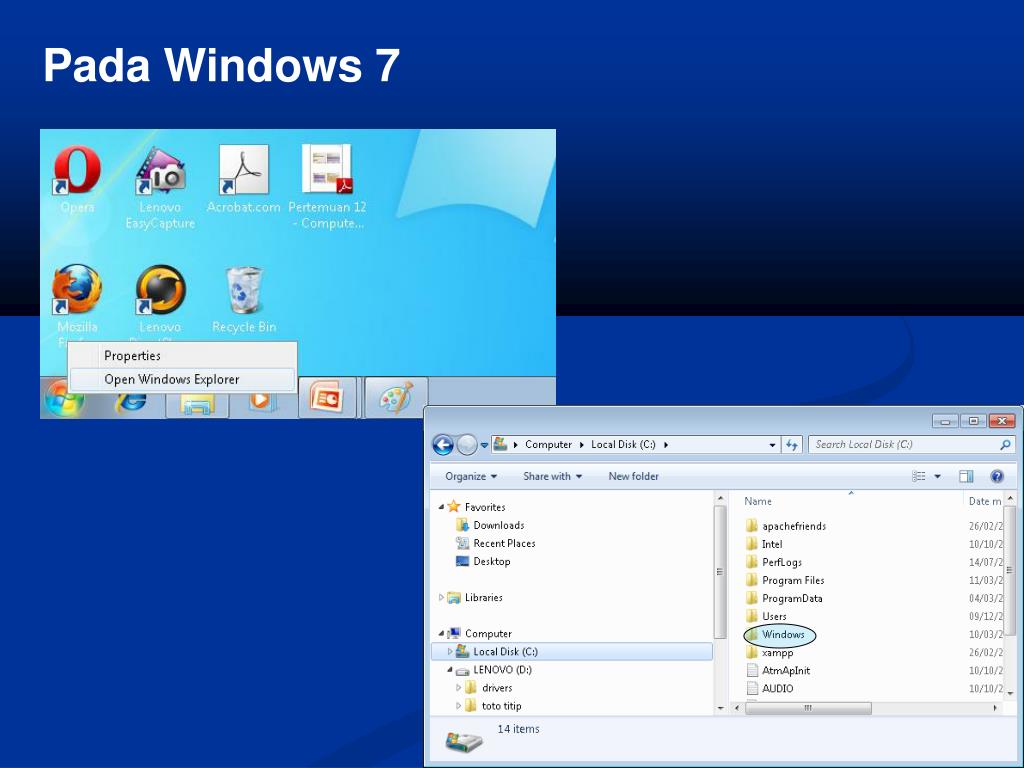This screenshot has height=768, width=1024.
Task: Click the Internet Explorer taskbar icon
Action: 131,402
